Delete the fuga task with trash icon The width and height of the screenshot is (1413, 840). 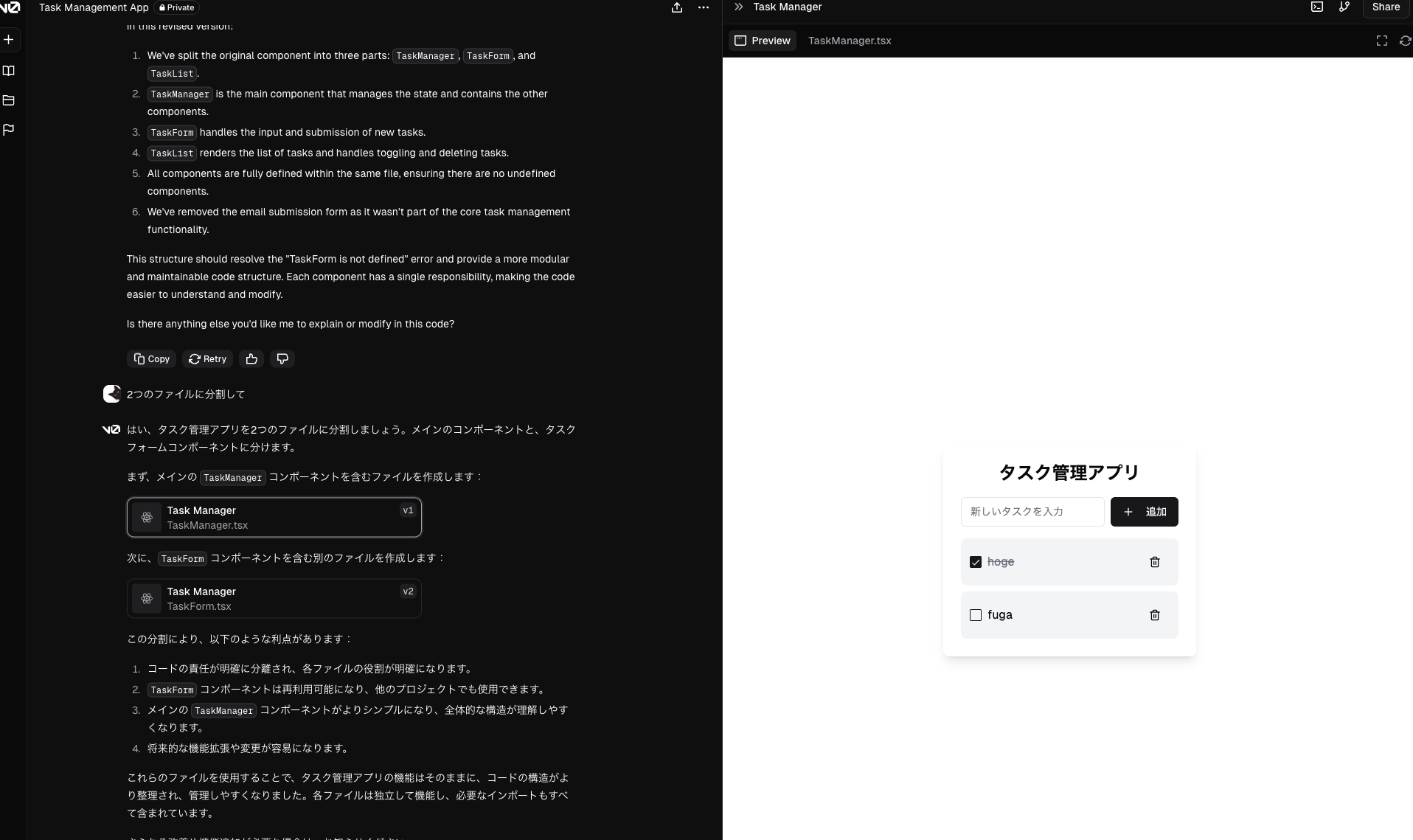1155,615
